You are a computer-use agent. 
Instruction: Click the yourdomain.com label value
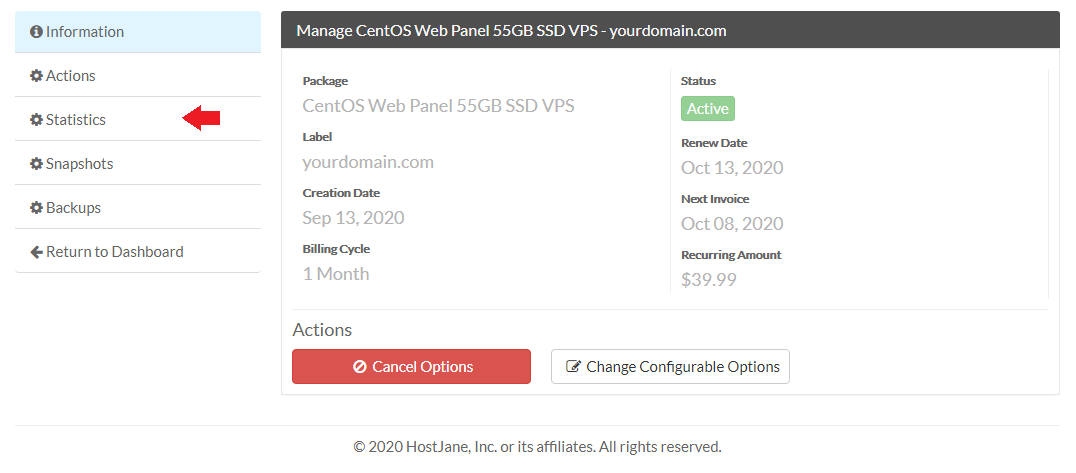pyautogui.click(x=368, y=162)
